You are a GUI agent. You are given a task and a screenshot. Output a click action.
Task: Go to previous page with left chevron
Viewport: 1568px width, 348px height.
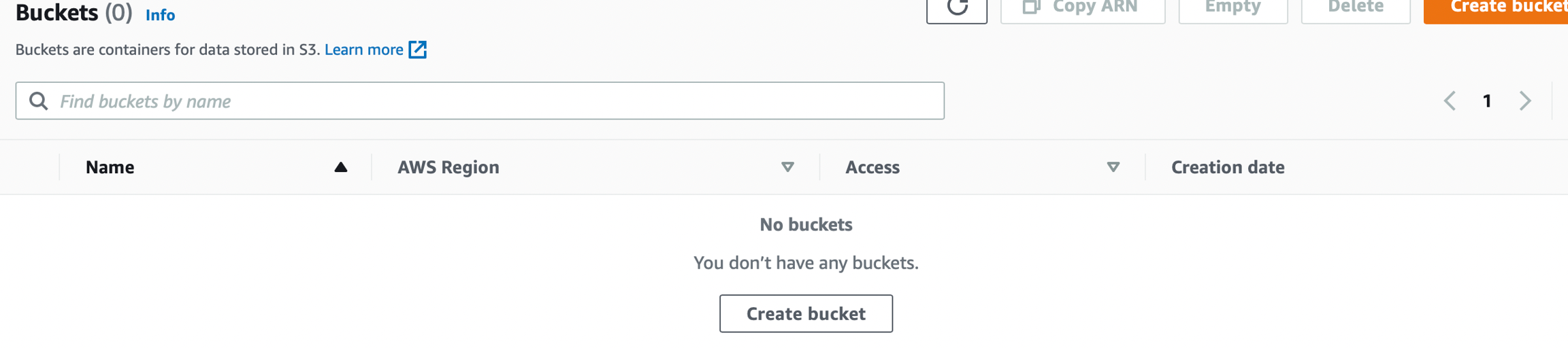tap(1450, 101)
